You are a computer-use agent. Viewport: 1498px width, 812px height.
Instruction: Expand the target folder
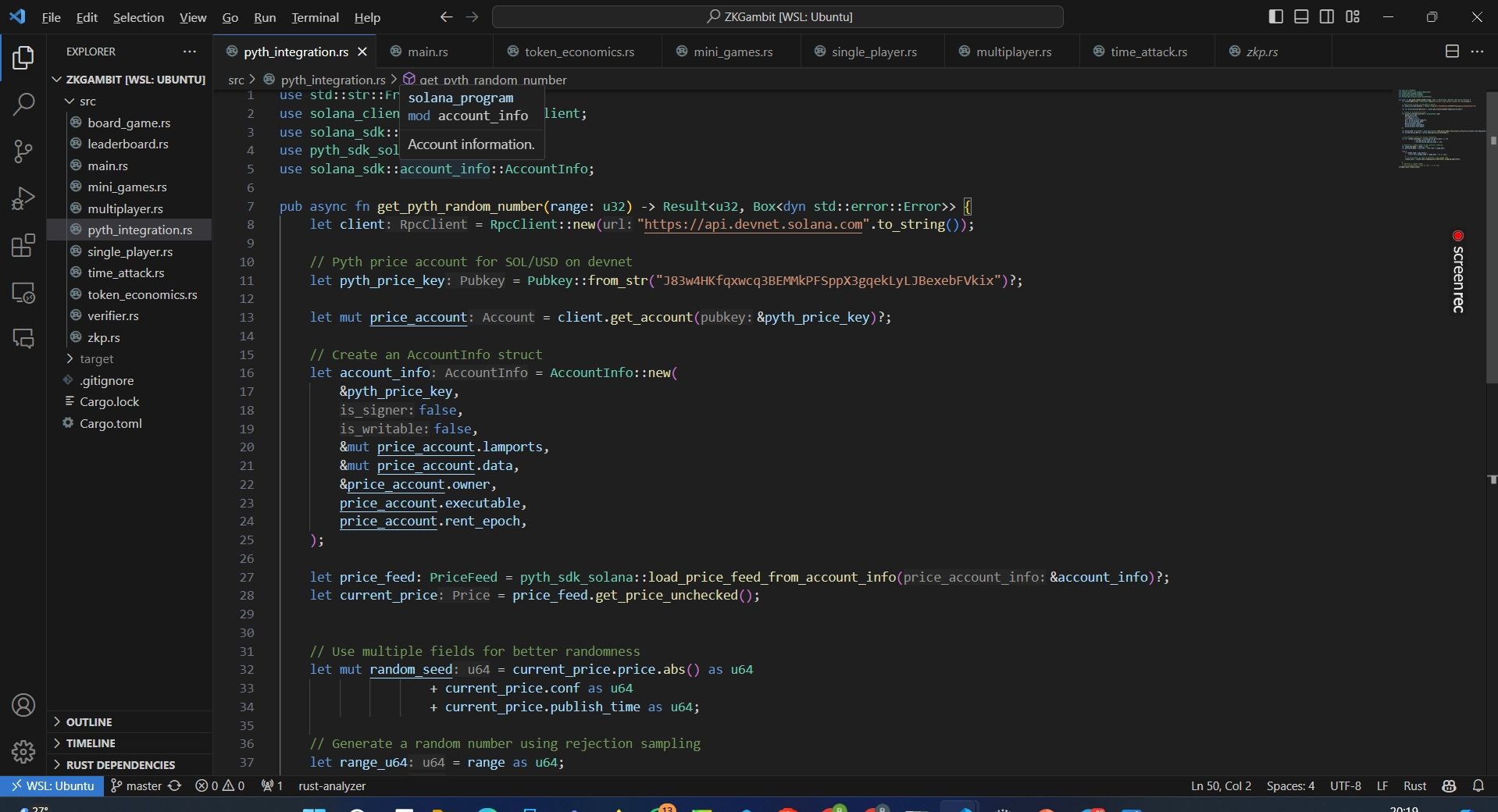tap(130, 359)
